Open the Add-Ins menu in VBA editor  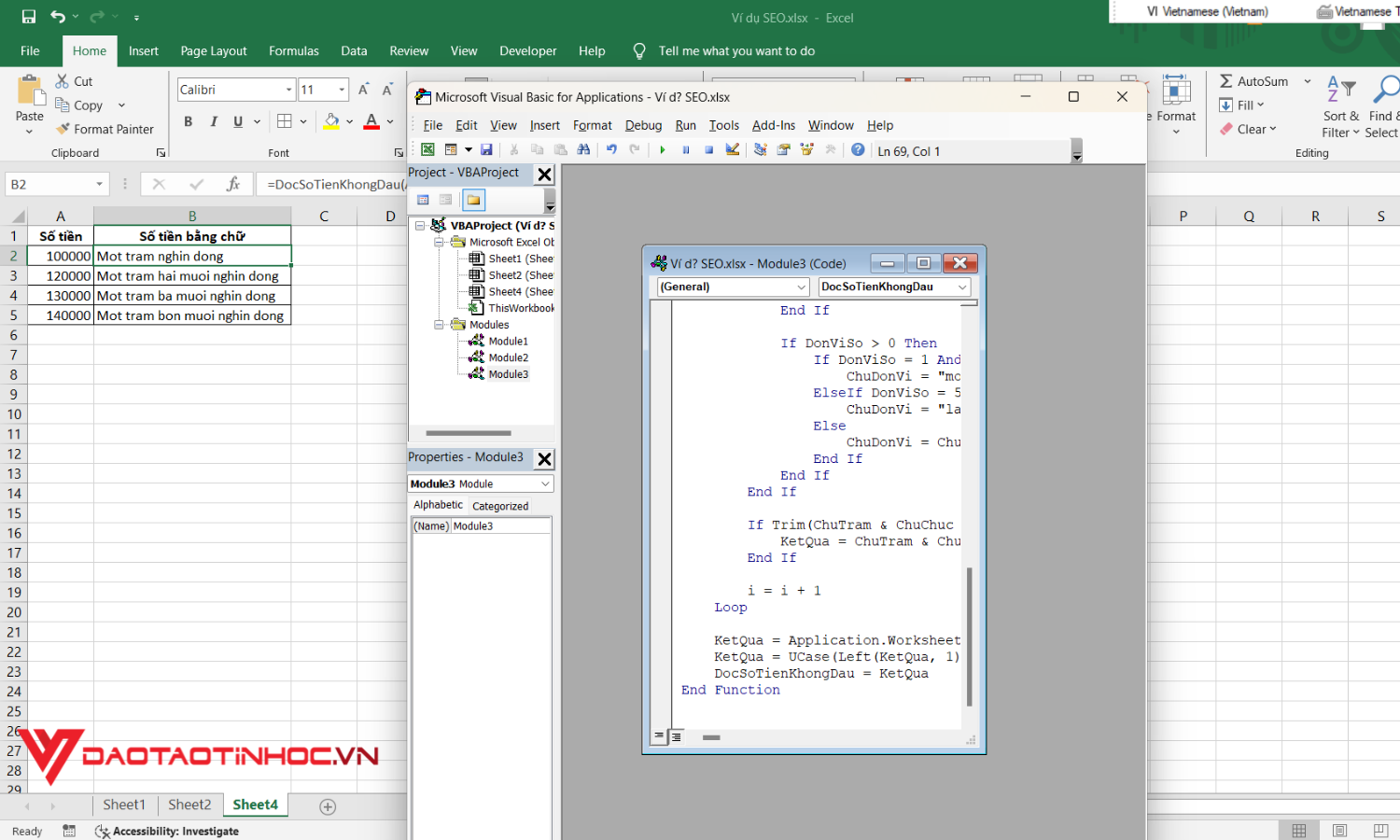774,125
